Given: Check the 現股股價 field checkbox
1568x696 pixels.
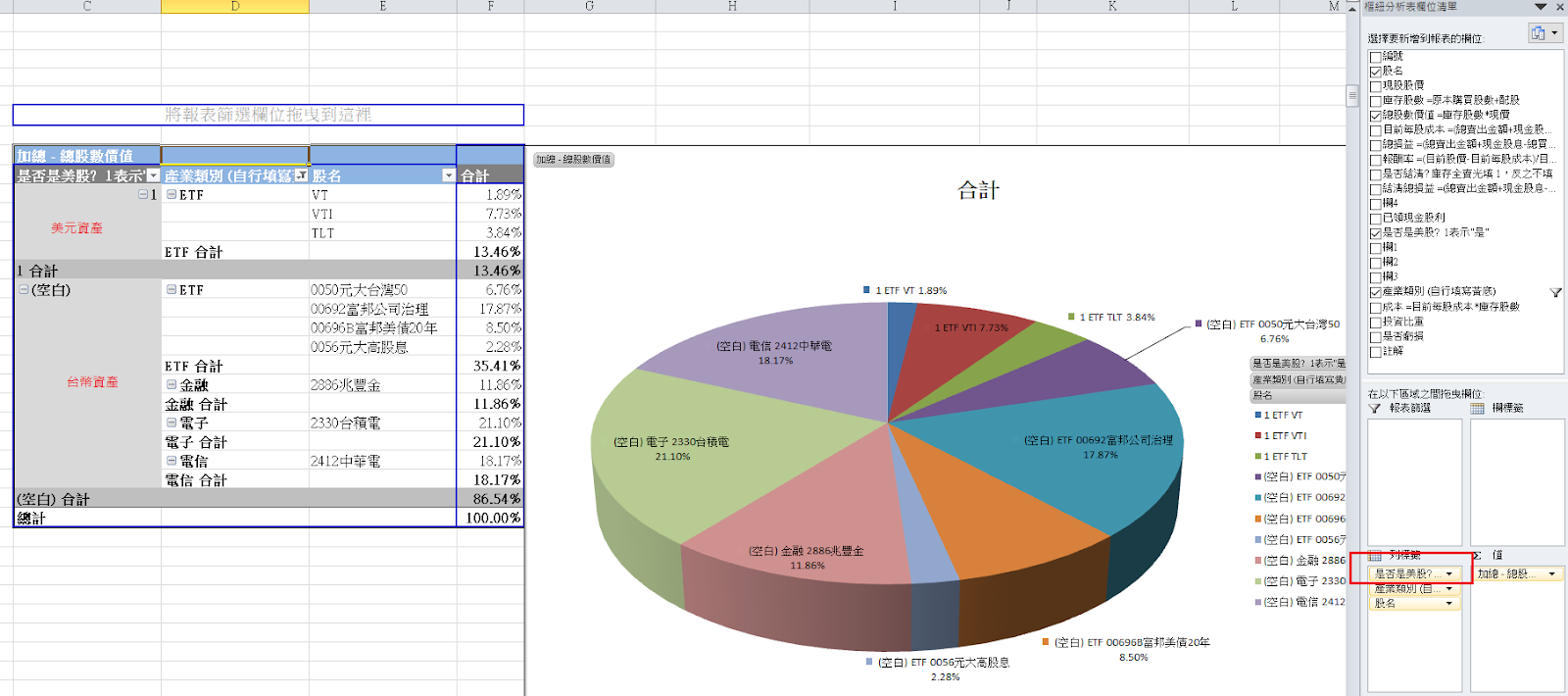Looking at the screenshot, I should tap(1375, 86).
